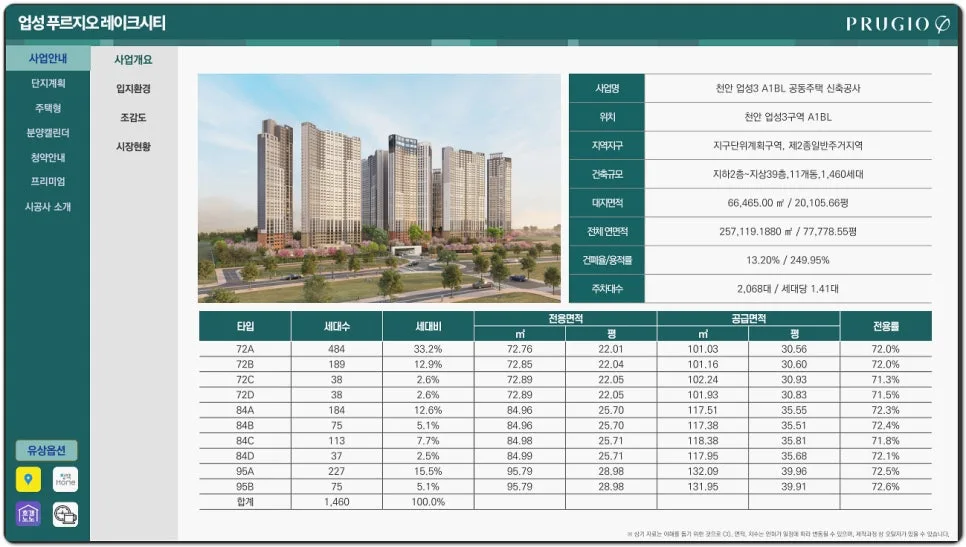Go to 분양캘린더 menu item
The width and height of the screenshot is (966, 547).
point(48,132)
